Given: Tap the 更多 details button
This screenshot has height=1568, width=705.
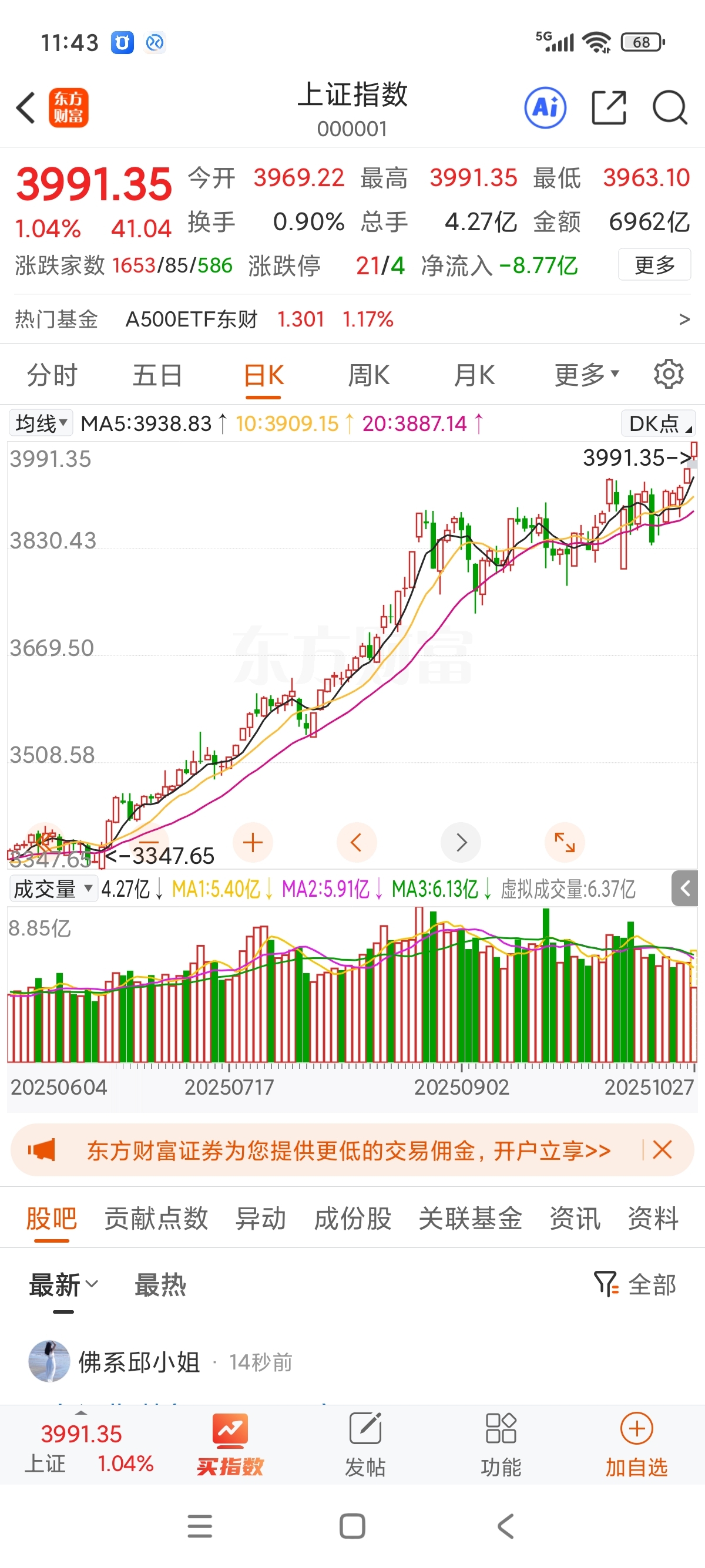Looking at the screenshot, I should coord(654,265).
